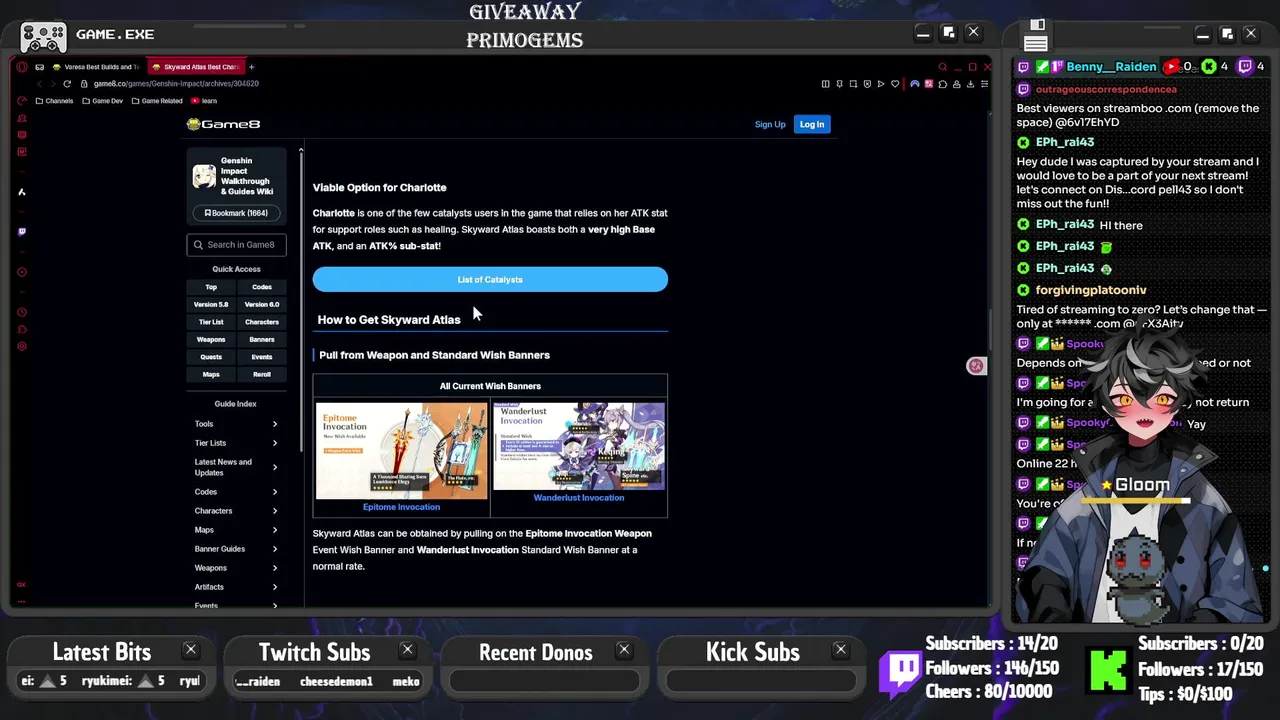Open the learn YouTube bookmark
This screenshot has height=720, width=1280.
203,101
